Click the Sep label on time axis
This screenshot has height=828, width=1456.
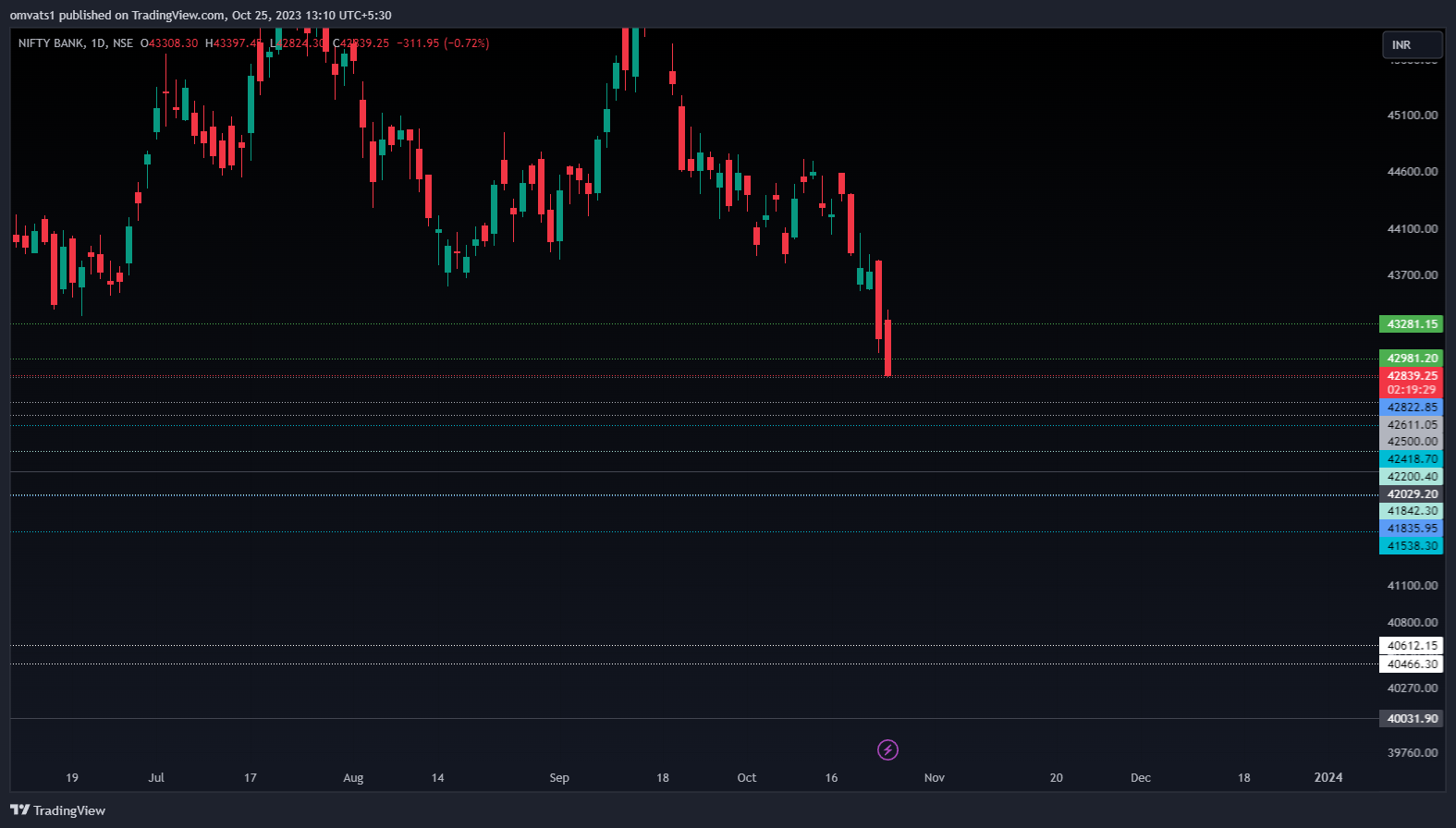click(x=559, y=778)
